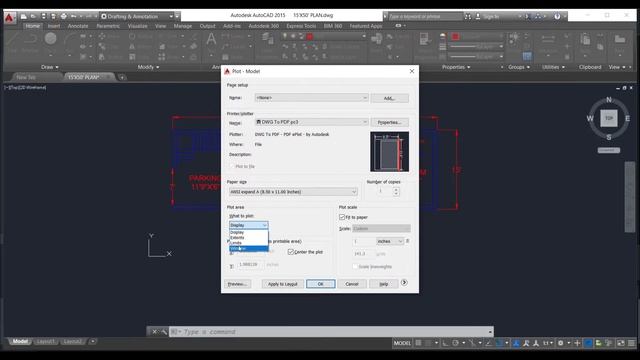Expand the Paper size dropdown
This screenshot has width=640, height=360.
(x=293, y=192)
